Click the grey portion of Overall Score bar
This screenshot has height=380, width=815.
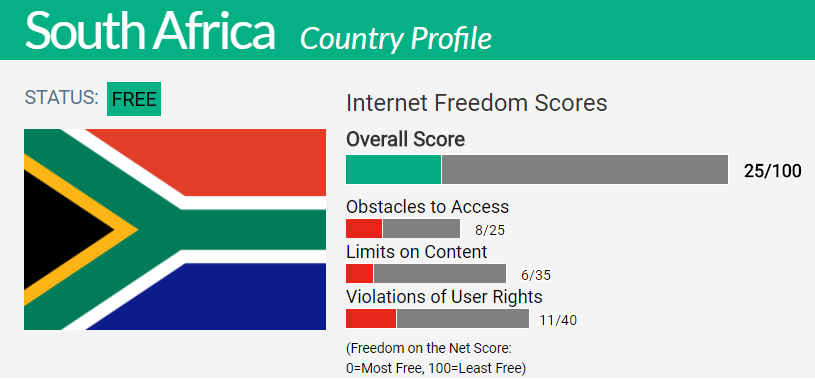point(585,169)
